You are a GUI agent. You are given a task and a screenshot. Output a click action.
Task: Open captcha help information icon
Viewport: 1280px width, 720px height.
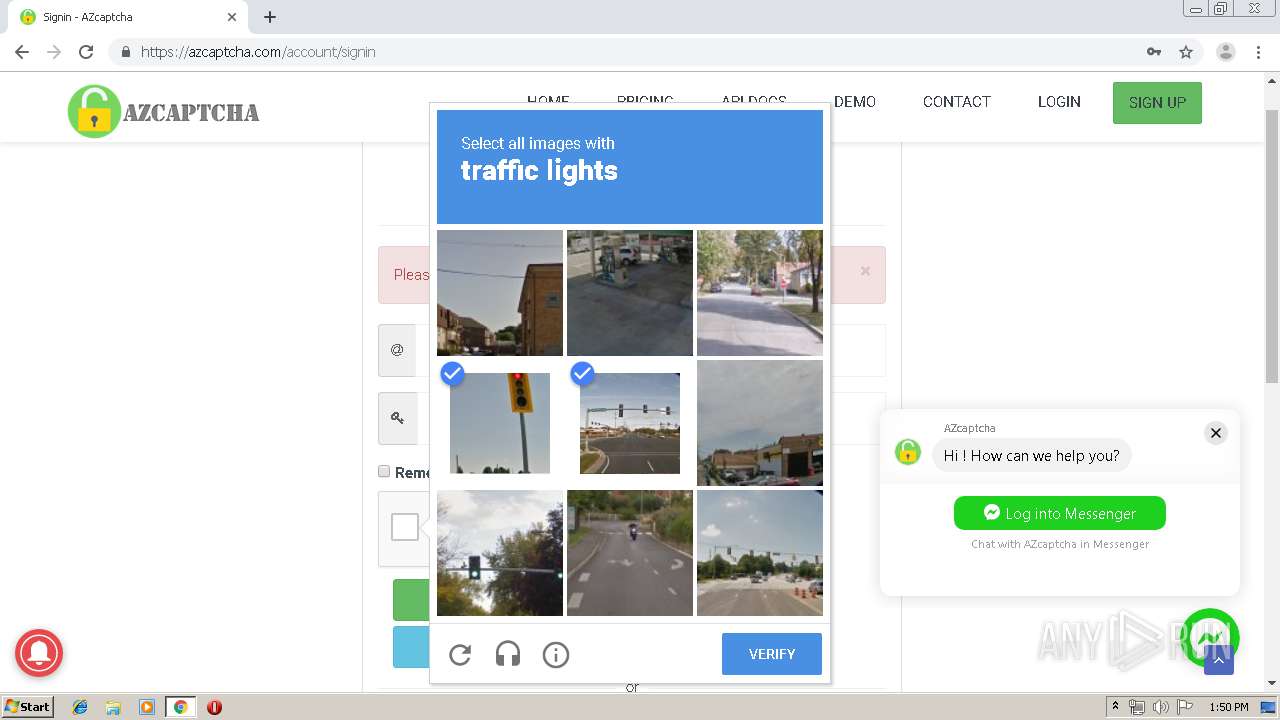[556, 654]
